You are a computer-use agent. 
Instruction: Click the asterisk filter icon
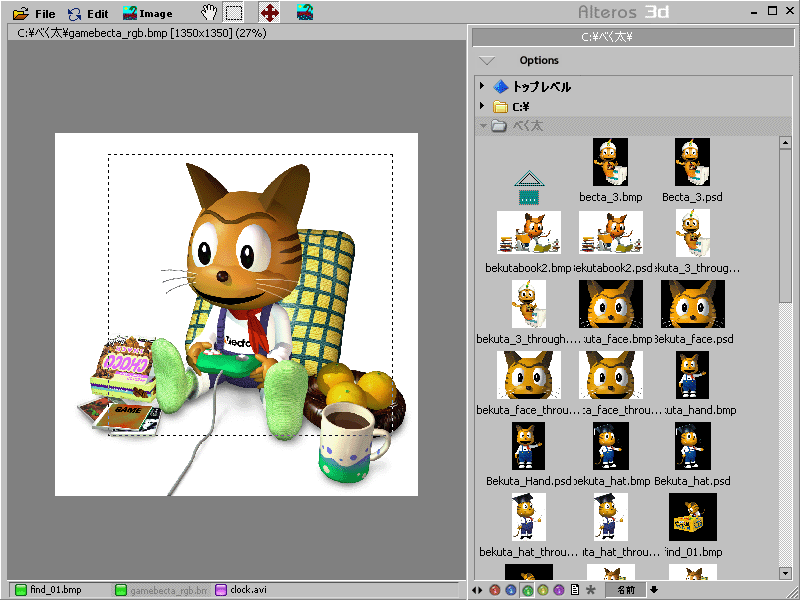591,590
